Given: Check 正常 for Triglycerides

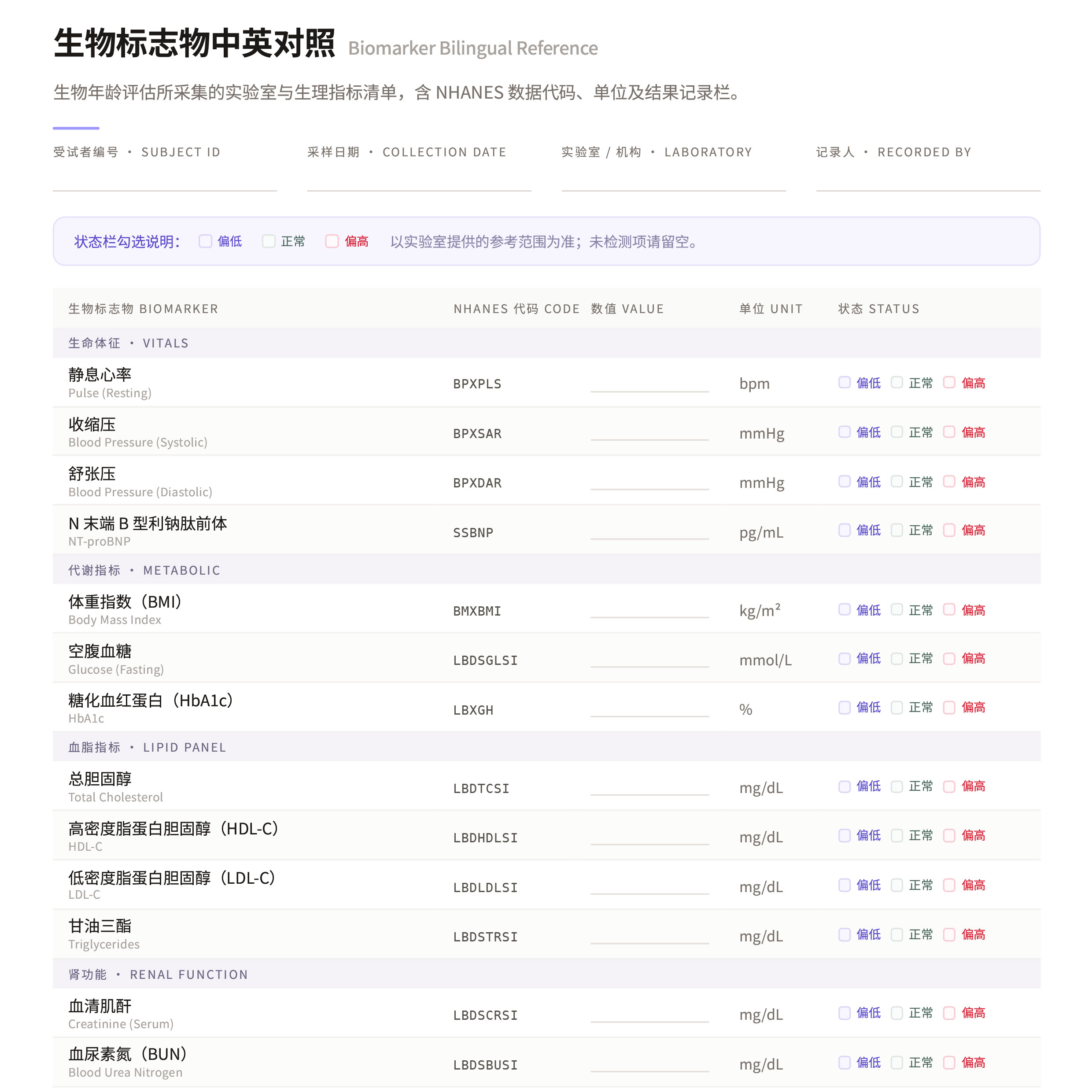Looking at the screenshot, I should pos(897,934).
